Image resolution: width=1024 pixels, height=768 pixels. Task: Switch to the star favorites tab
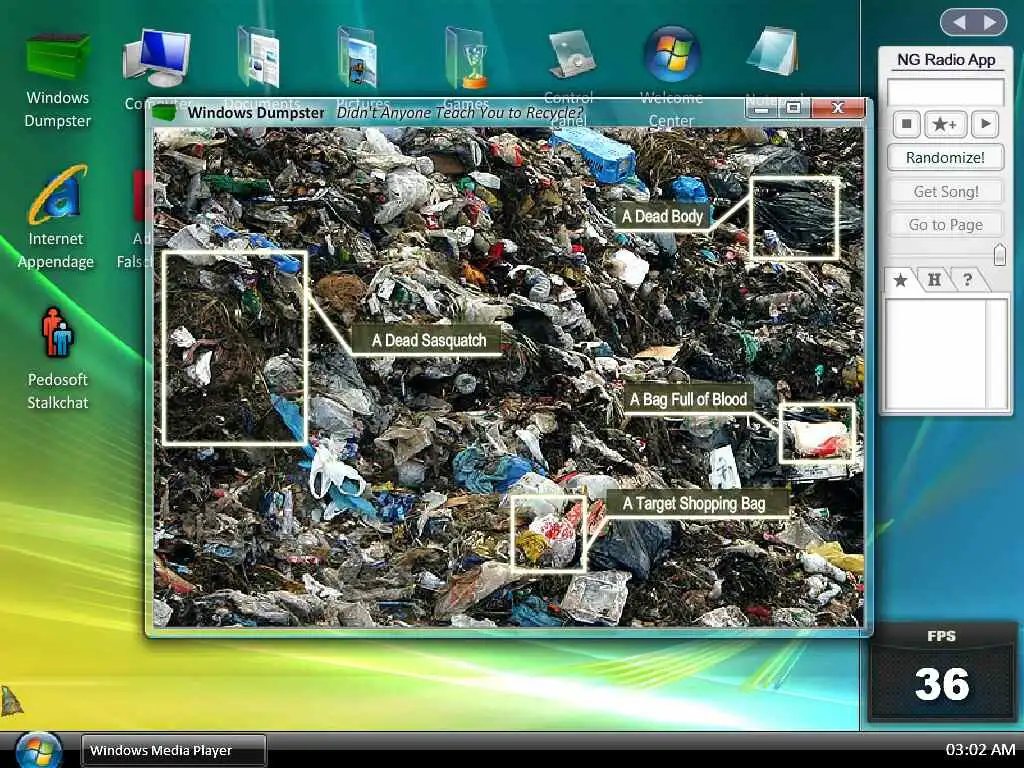(901, 280)
